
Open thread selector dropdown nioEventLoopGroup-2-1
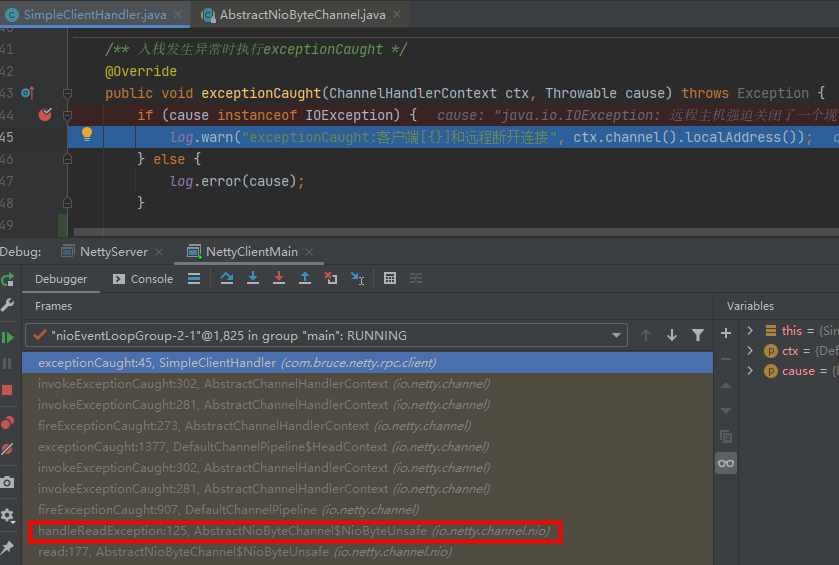click(x=326, y=335)
